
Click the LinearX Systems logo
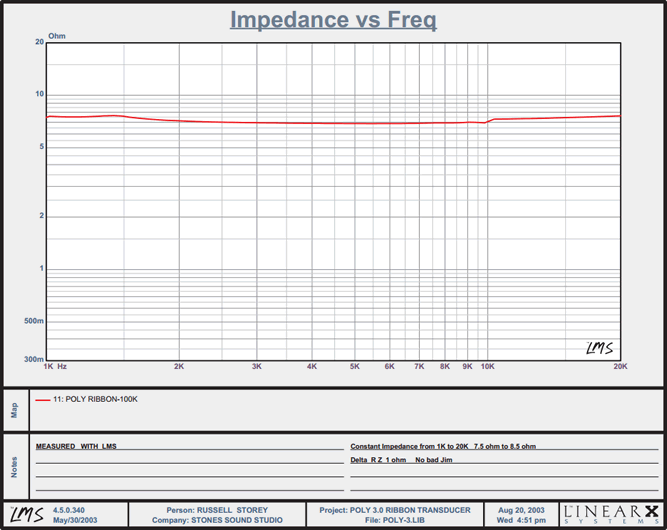(610, 514)
